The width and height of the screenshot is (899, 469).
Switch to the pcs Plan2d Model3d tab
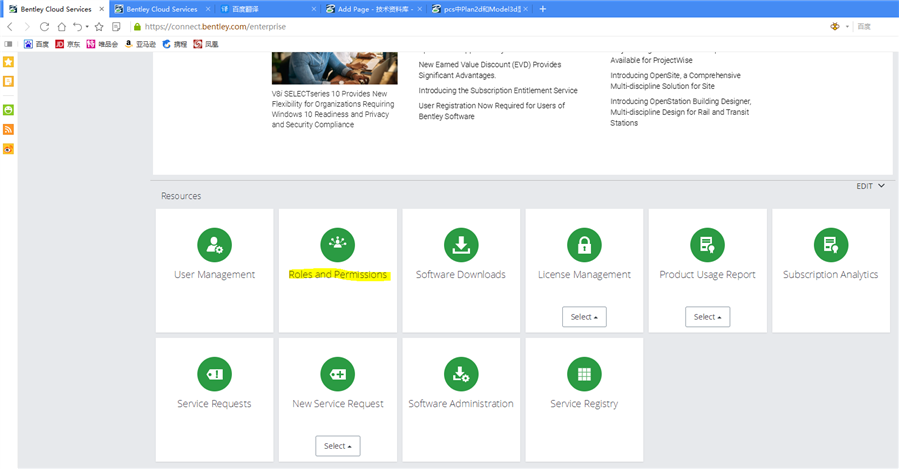480,9
